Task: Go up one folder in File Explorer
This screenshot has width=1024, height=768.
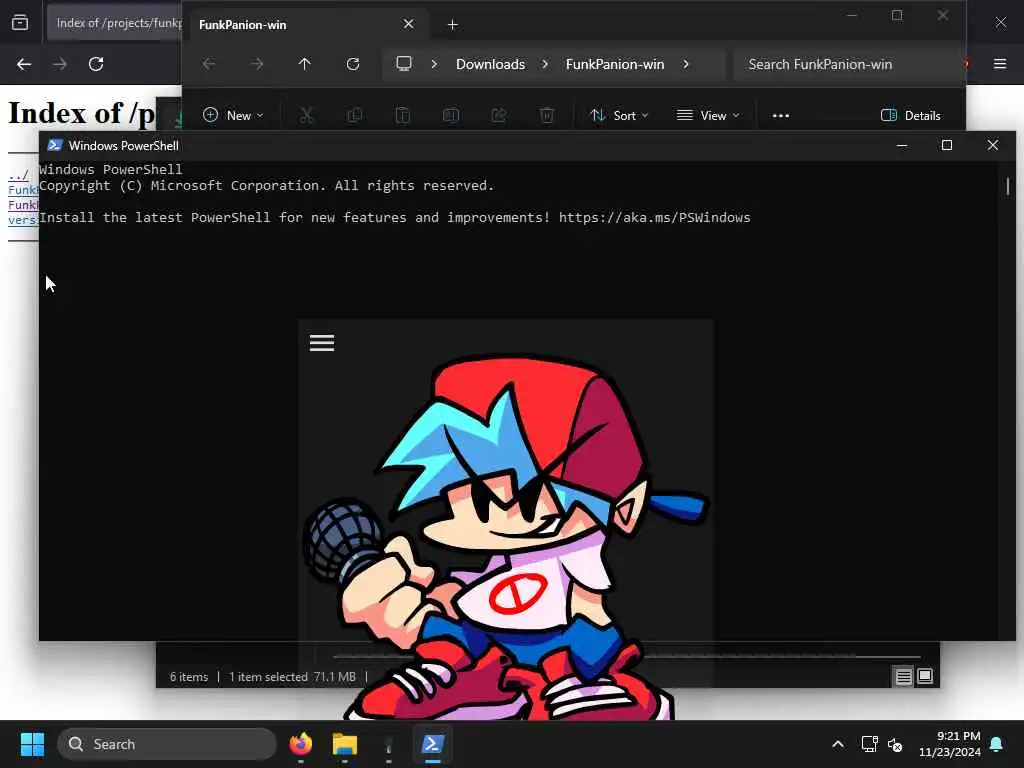Action: click(x=304, y=63)
